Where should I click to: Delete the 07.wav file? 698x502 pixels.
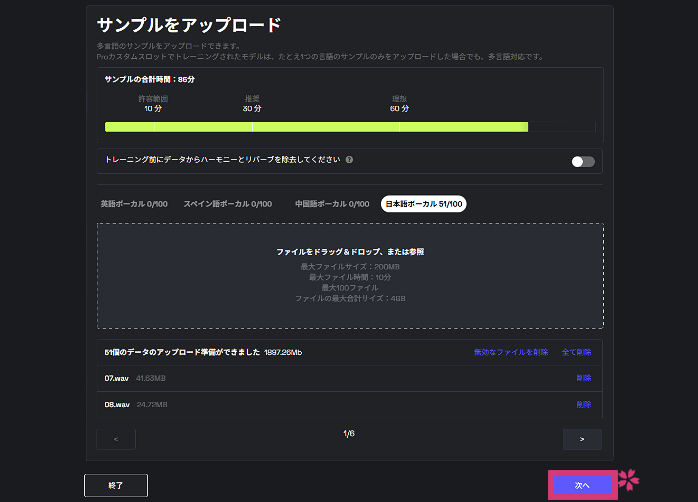[x=583, y=378]
